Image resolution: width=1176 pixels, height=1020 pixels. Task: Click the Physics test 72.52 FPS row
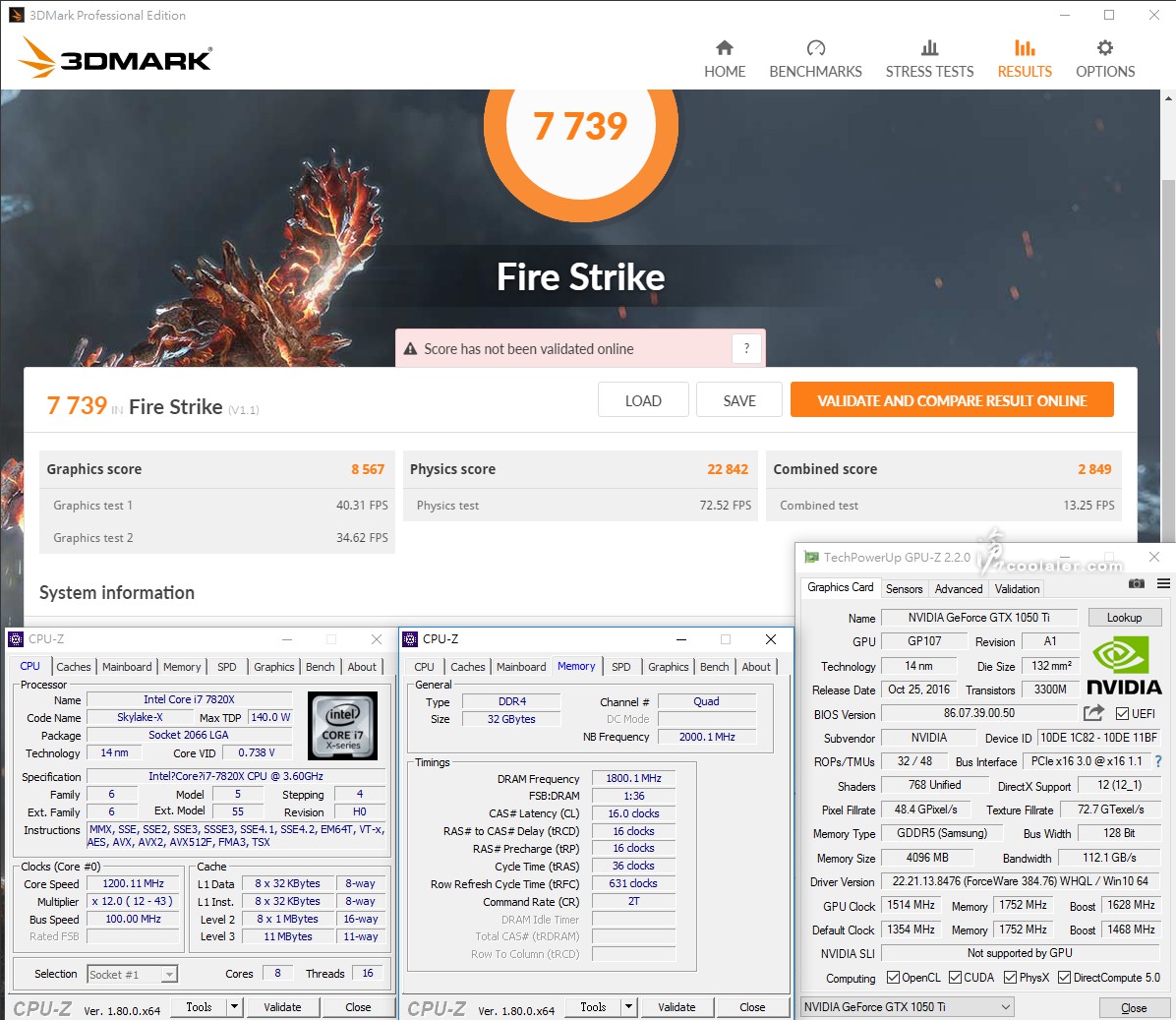tap(580, 506)
